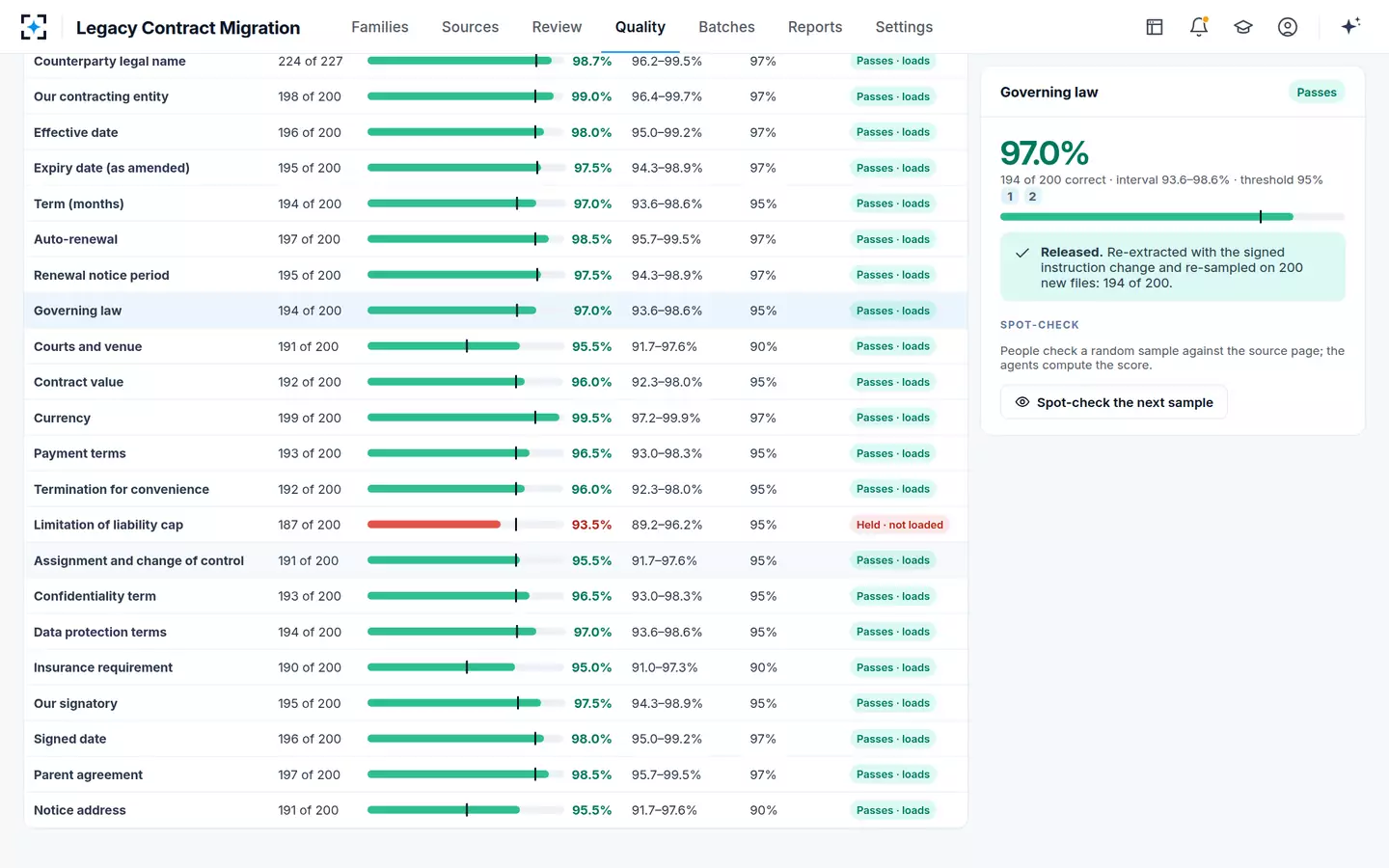The width and height of the screenshot is (1389, 868).
Task: Open the layout panel icon in header
Action: tap(1155, 27)
